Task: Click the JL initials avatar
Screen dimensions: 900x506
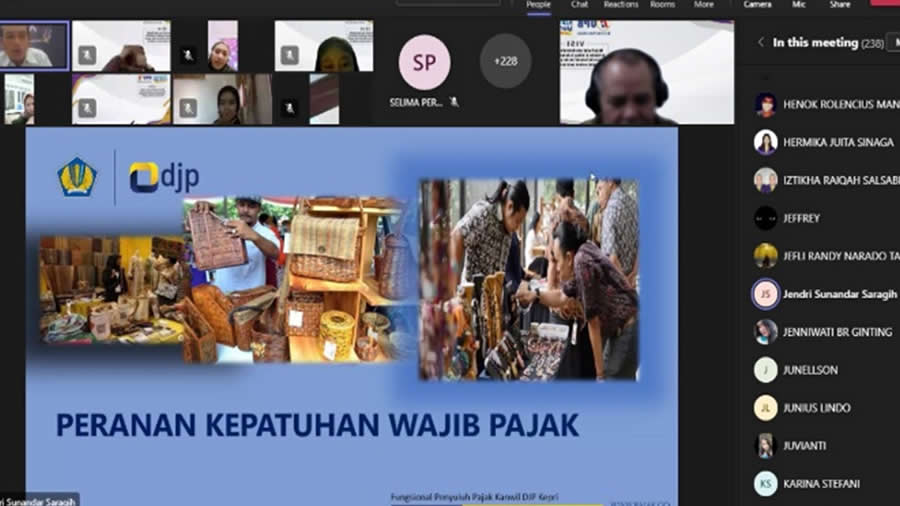Action: pos(766,408)
